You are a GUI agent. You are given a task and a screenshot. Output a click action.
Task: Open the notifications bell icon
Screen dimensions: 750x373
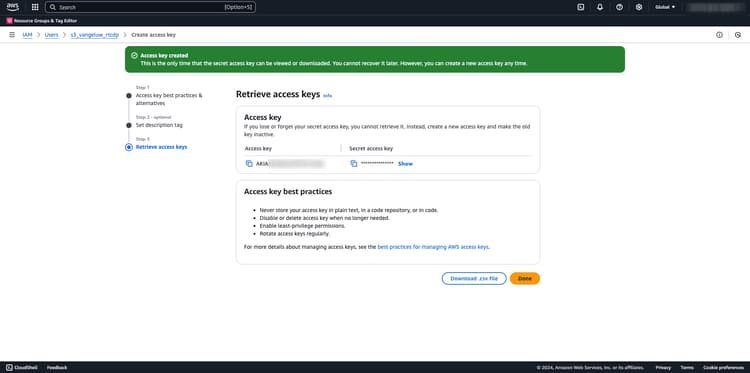600,7
